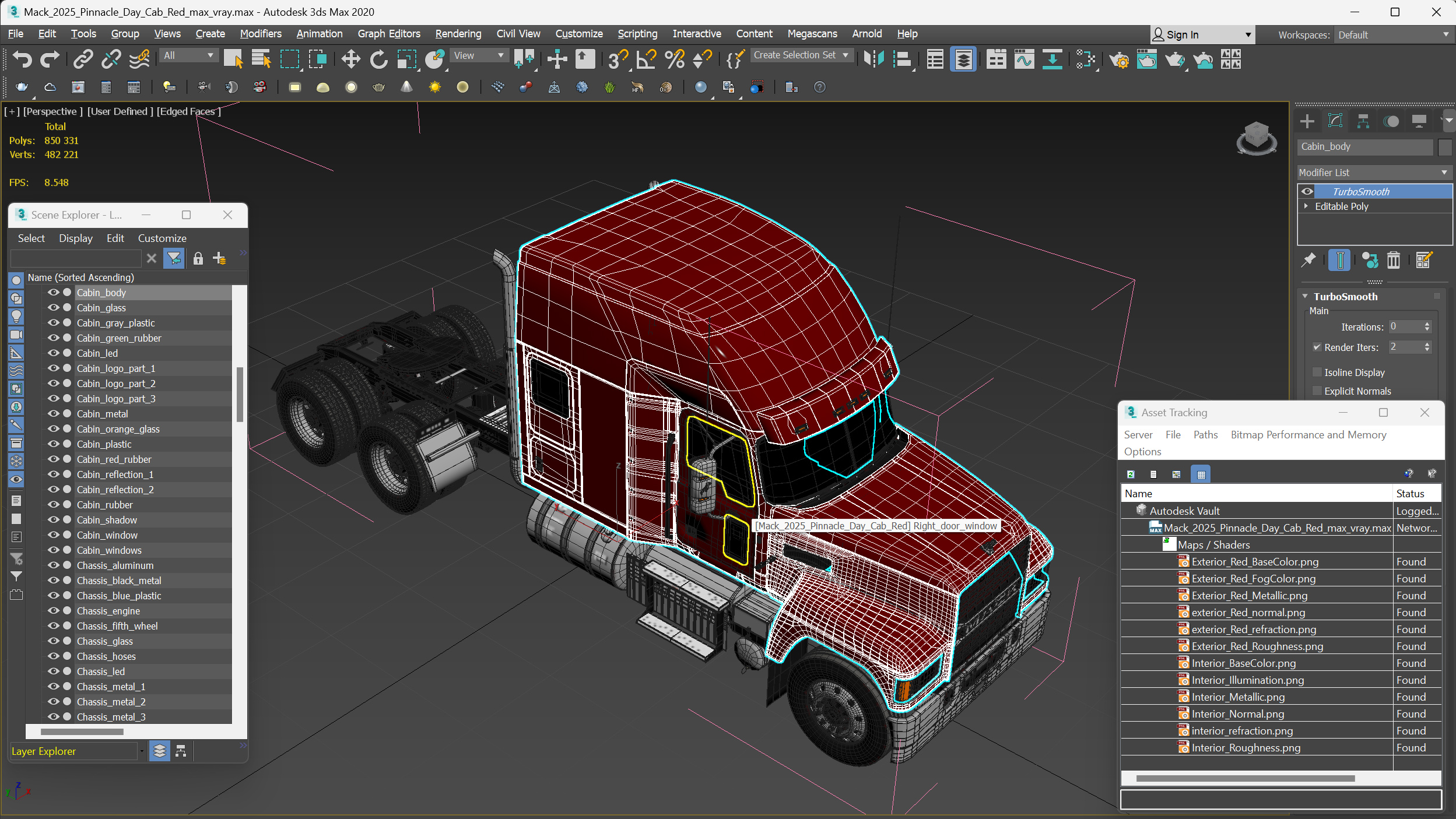Click the Scene Explorer search field
The height and width of the screenshot is (819, 1456).
(76, 258)
